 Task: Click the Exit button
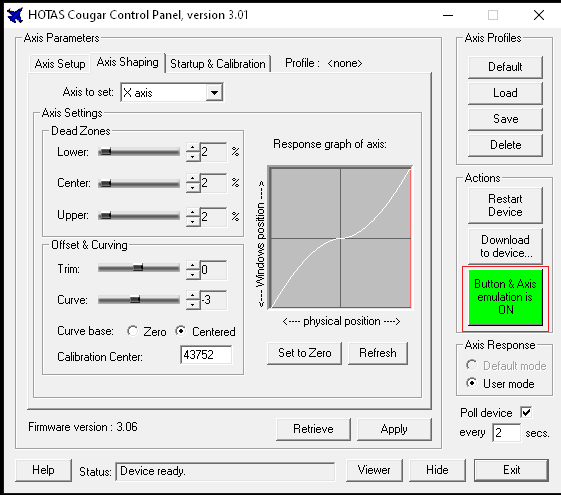point(511,470)
